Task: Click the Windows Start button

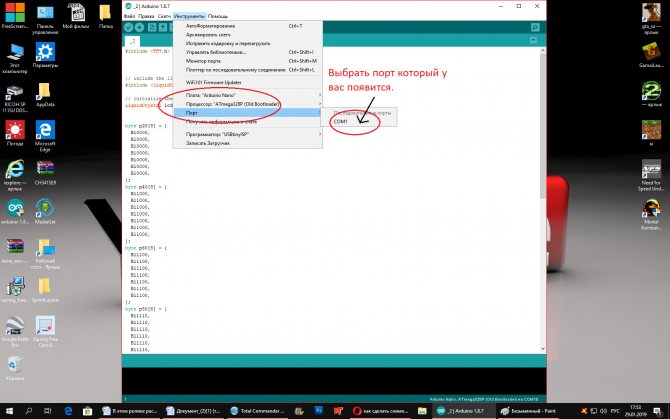Action: (x=8, y=410)
